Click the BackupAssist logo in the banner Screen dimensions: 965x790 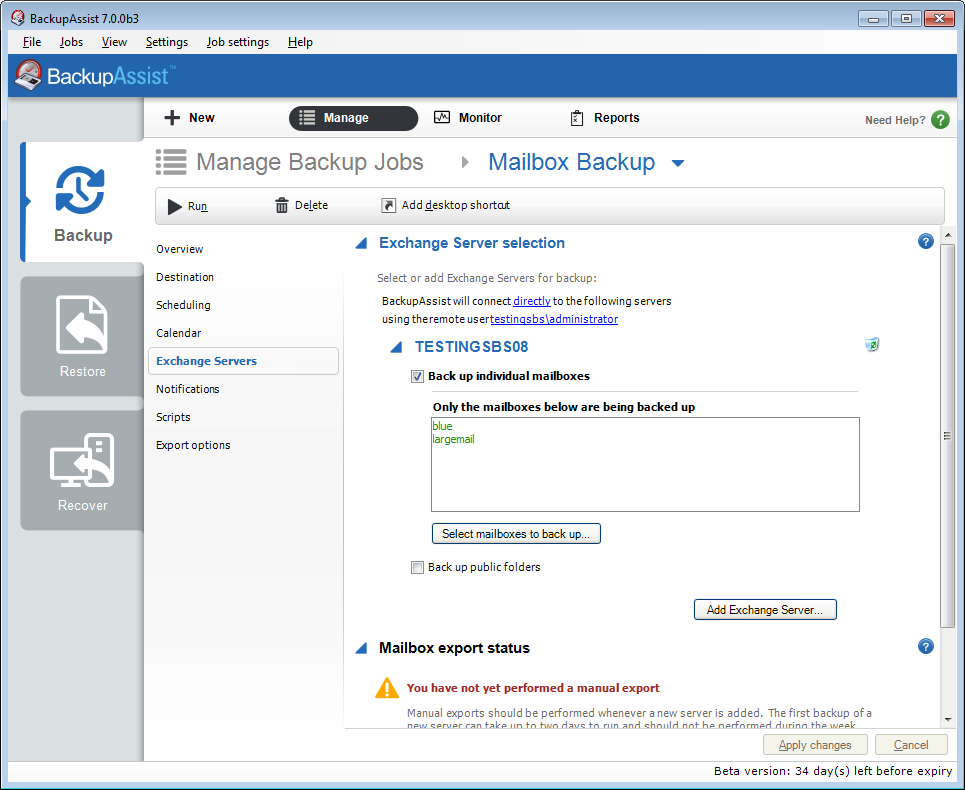94,75
